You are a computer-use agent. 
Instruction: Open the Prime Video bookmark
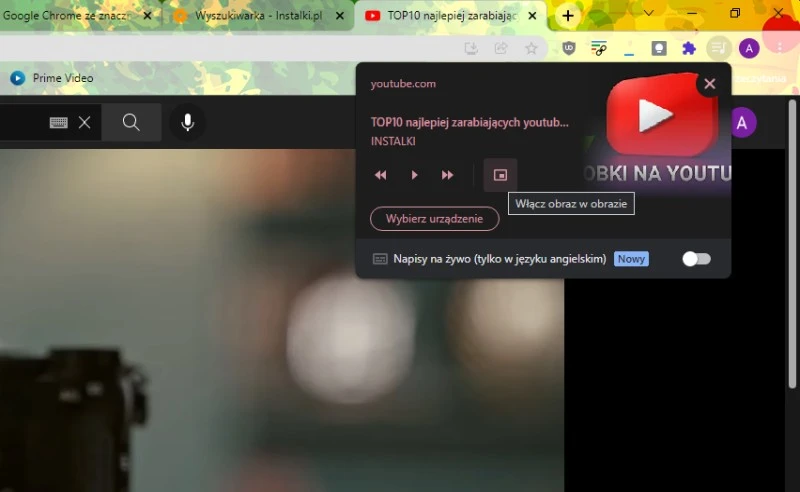pyautogui.click(x=52, y=78)
